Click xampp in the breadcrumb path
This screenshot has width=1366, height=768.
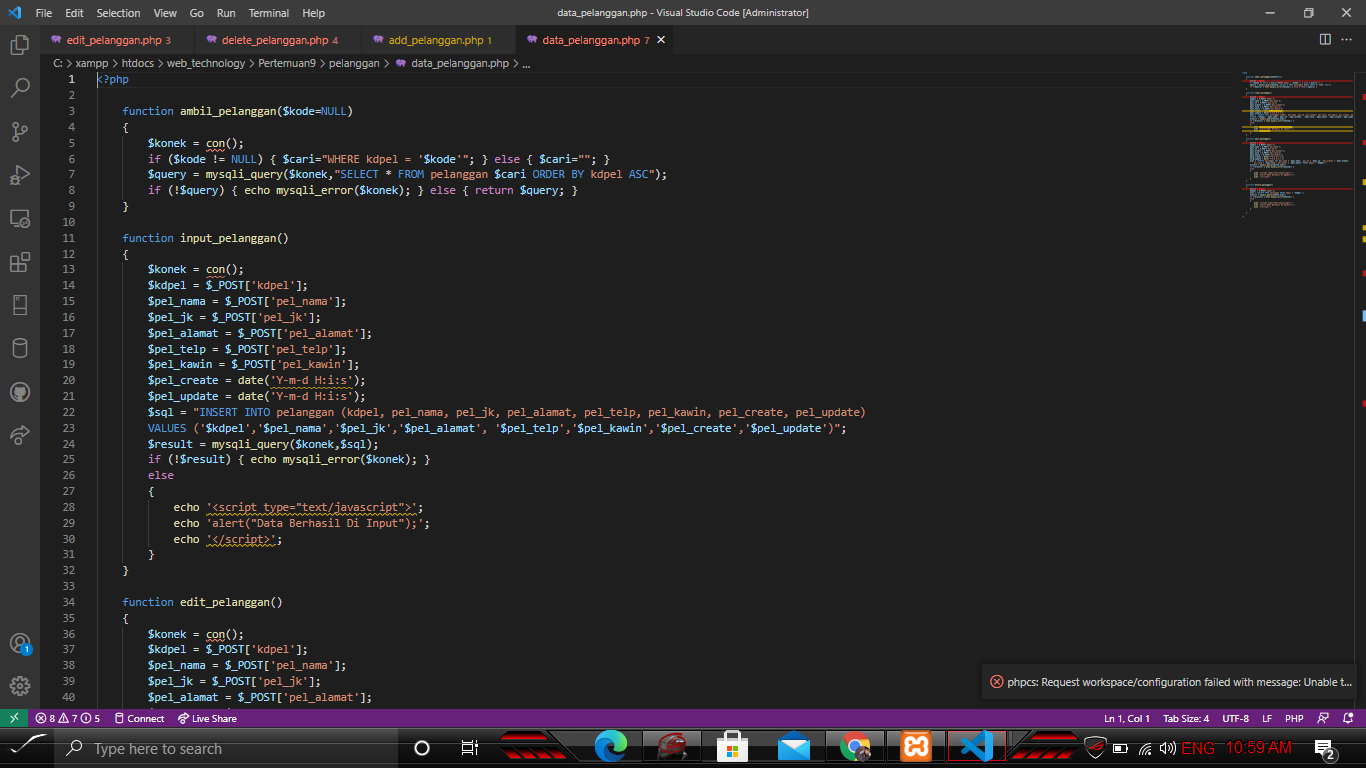[91, 63]
